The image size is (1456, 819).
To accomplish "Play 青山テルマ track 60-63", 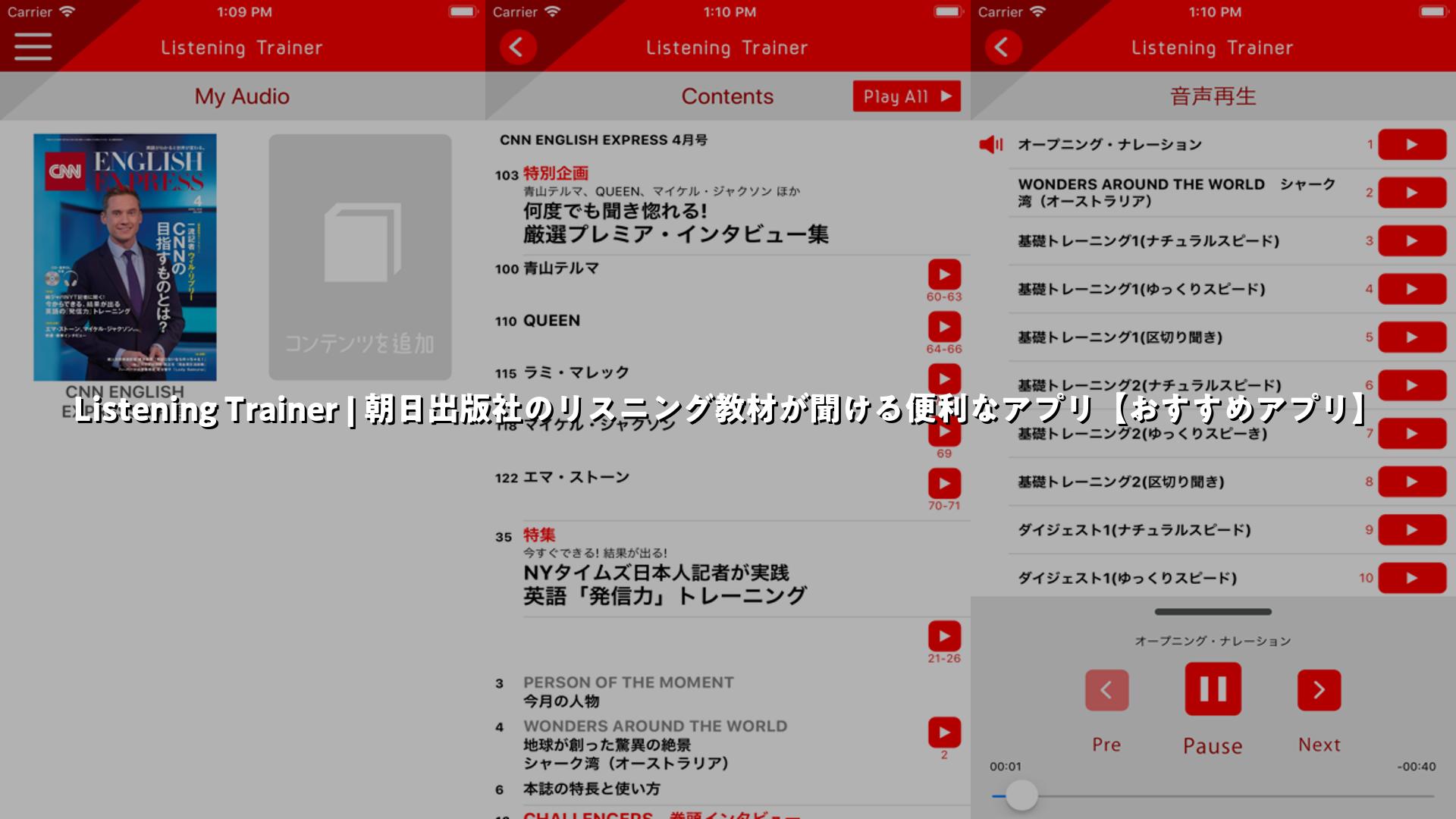I will pyautogui.click(x=944, y=275).
